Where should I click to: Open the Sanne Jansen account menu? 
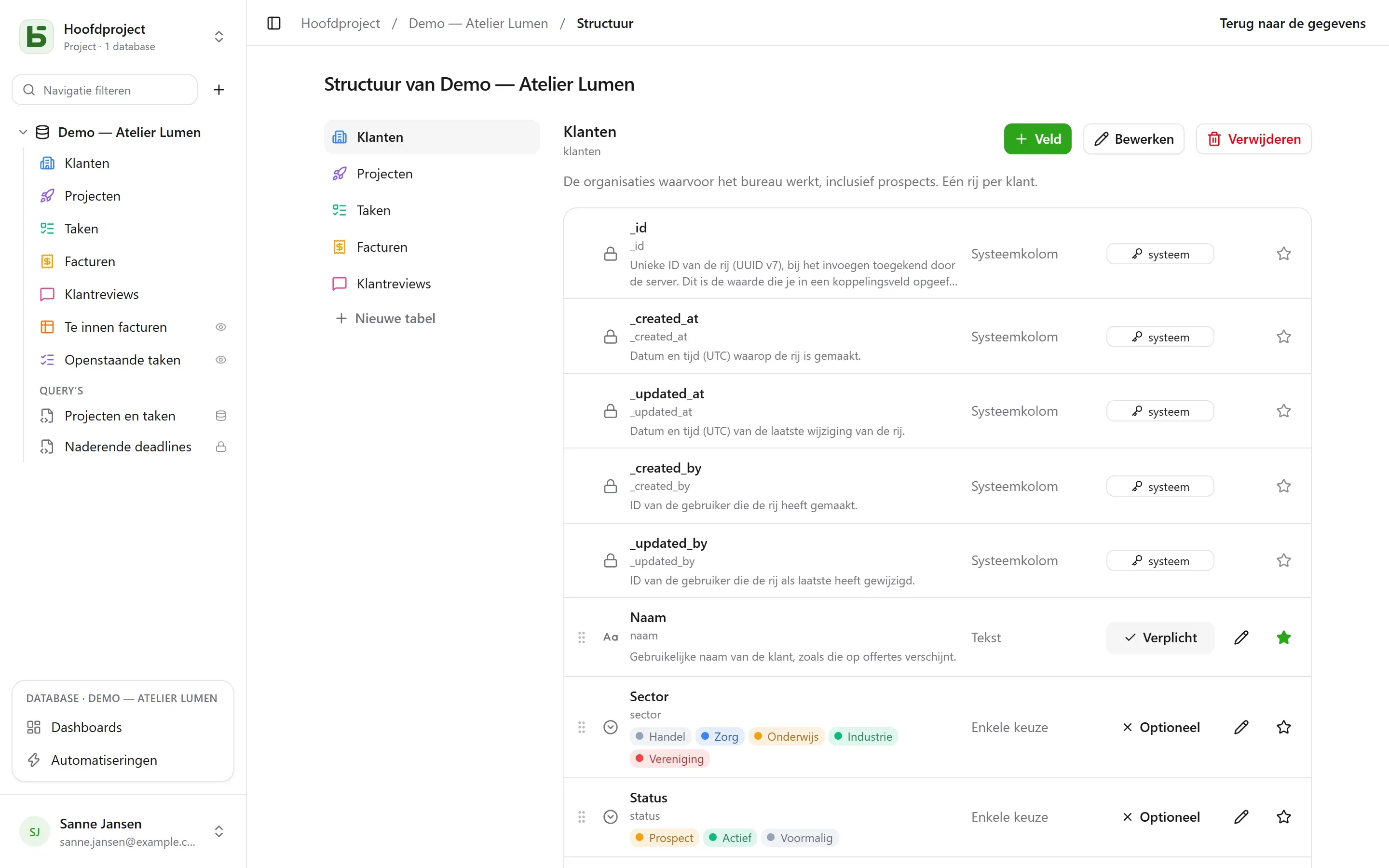(218, 832)
